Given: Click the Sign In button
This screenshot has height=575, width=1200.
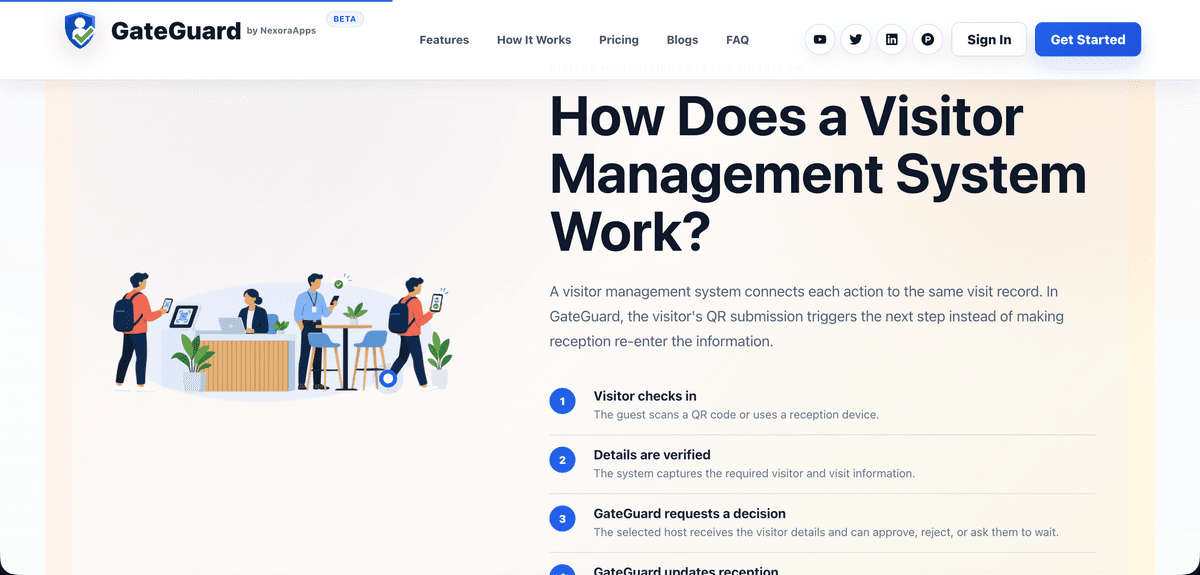Looking at the screenshot, I should (x=989, y=40).
